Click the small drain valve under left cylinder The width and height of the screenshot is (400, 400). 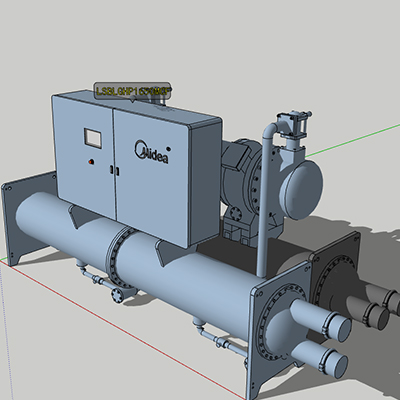click(x=117, y=294)
